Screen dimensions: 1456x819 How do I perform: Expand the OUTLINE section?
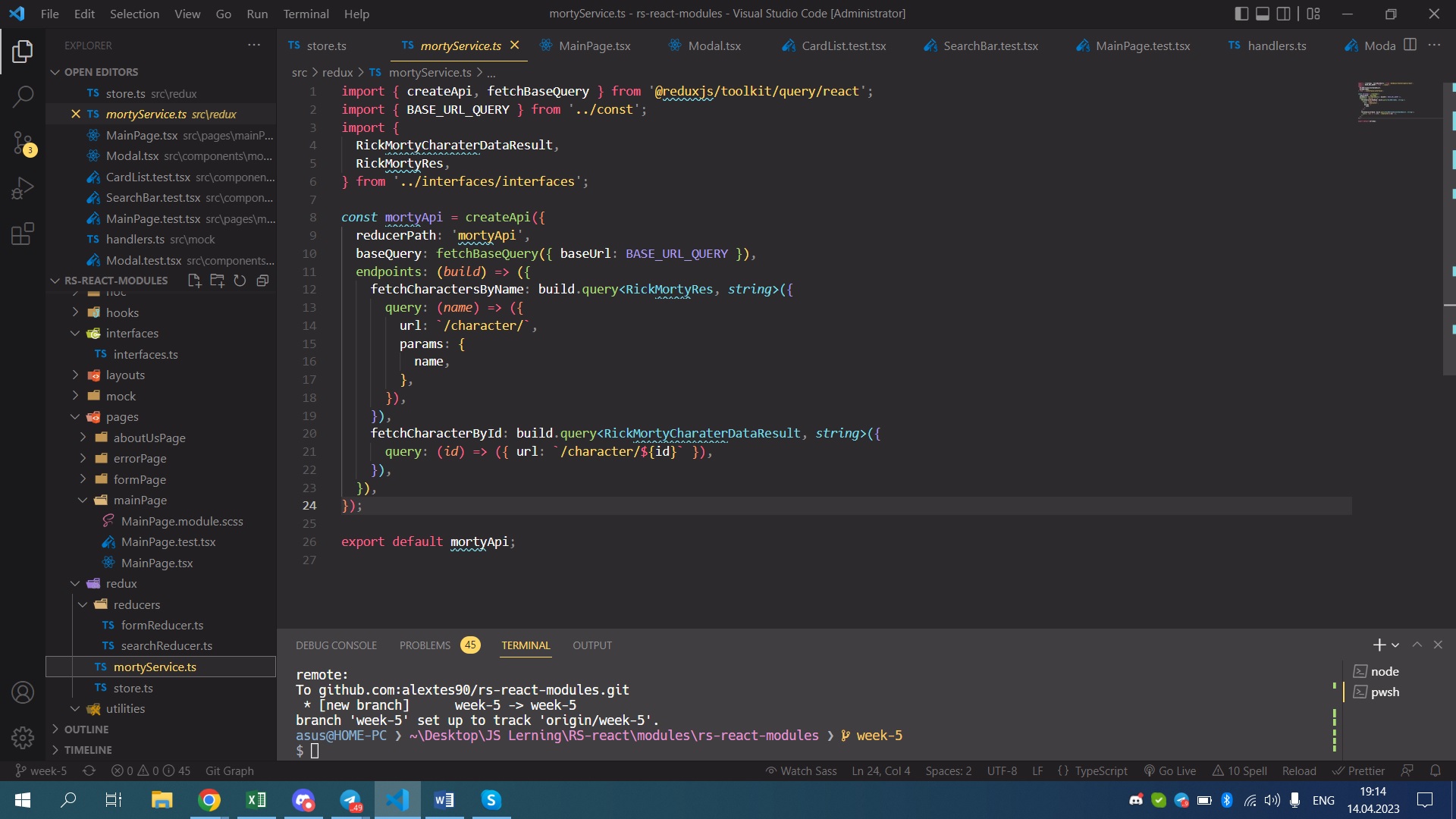[86, 729]
